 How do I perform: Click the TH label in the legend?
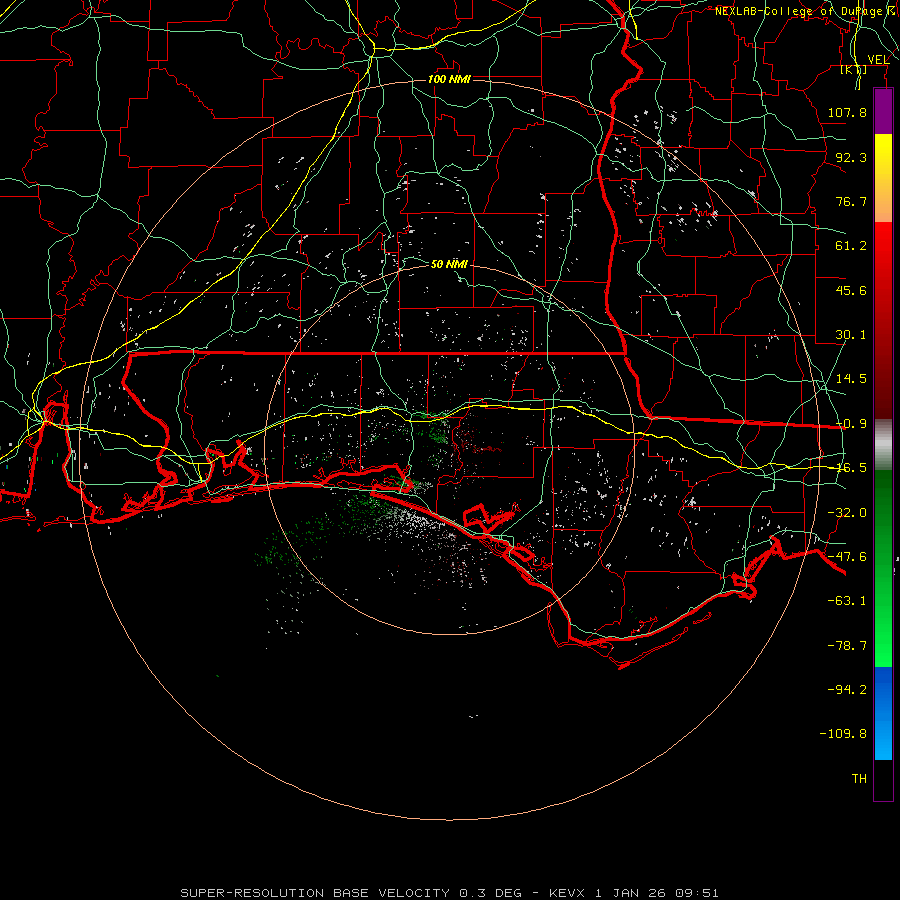click(x=859, y=779)
